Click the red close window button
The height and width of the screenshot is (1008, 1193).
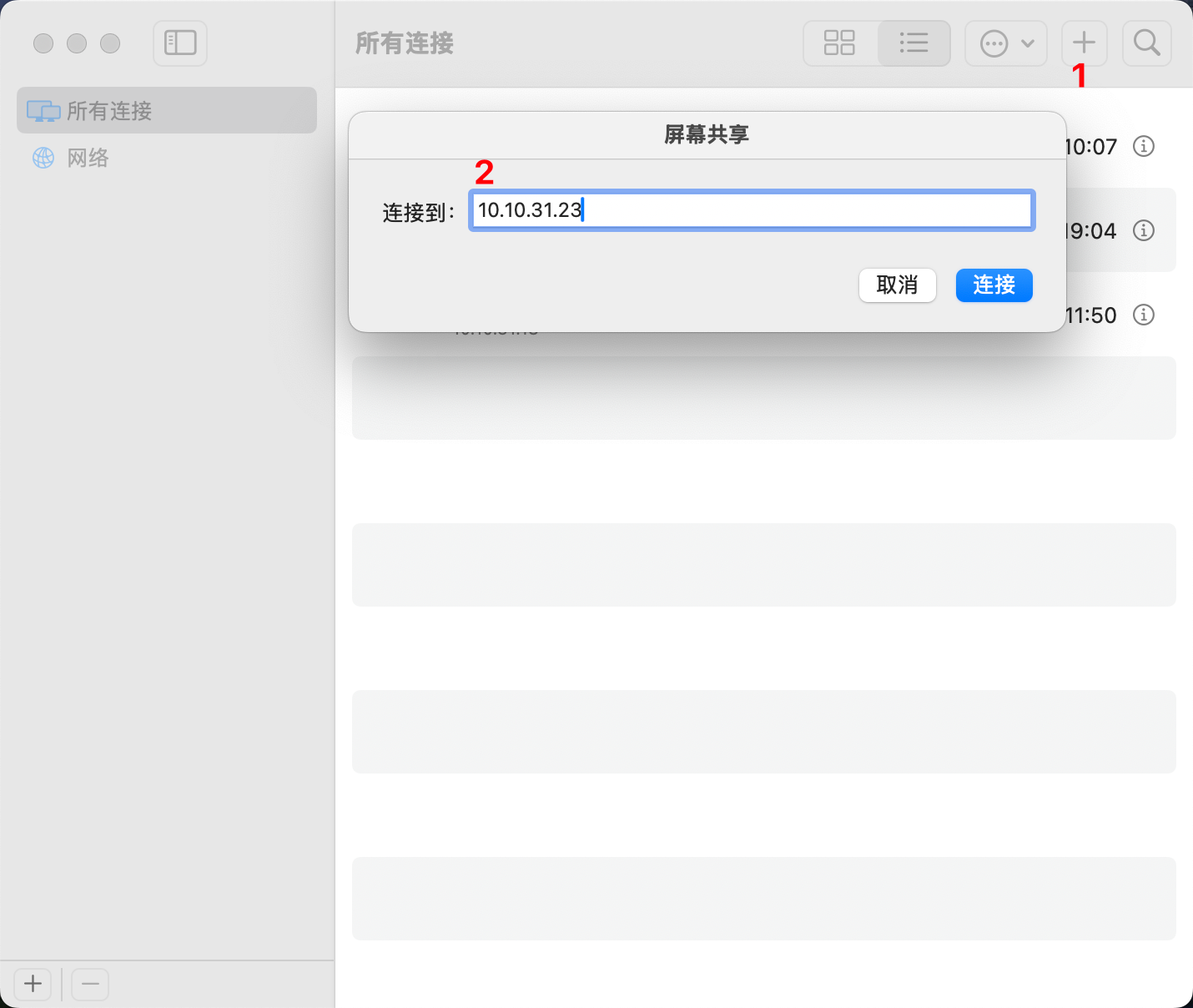[43, 43]
